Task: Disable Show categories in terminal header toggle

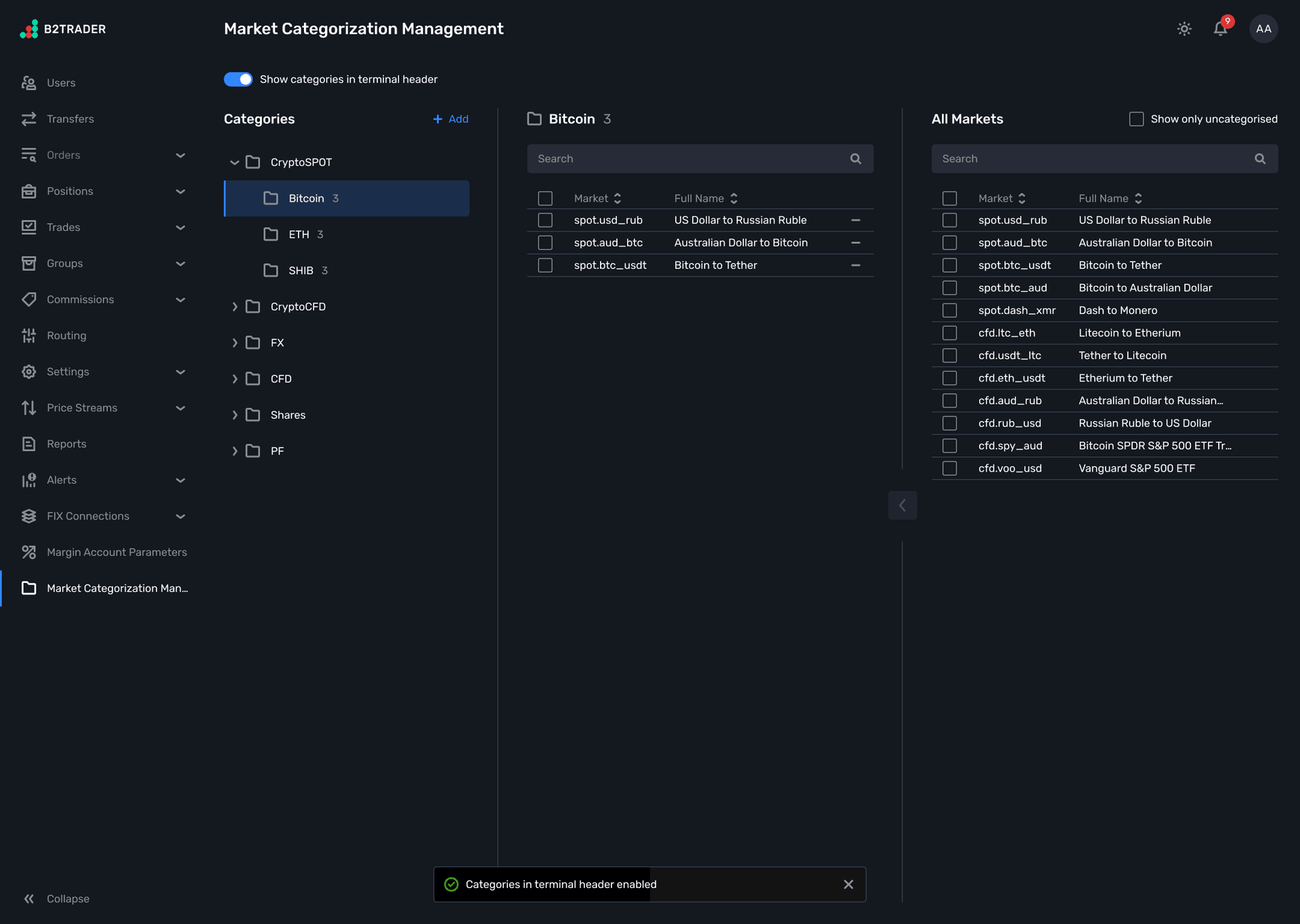Action: 238,80
